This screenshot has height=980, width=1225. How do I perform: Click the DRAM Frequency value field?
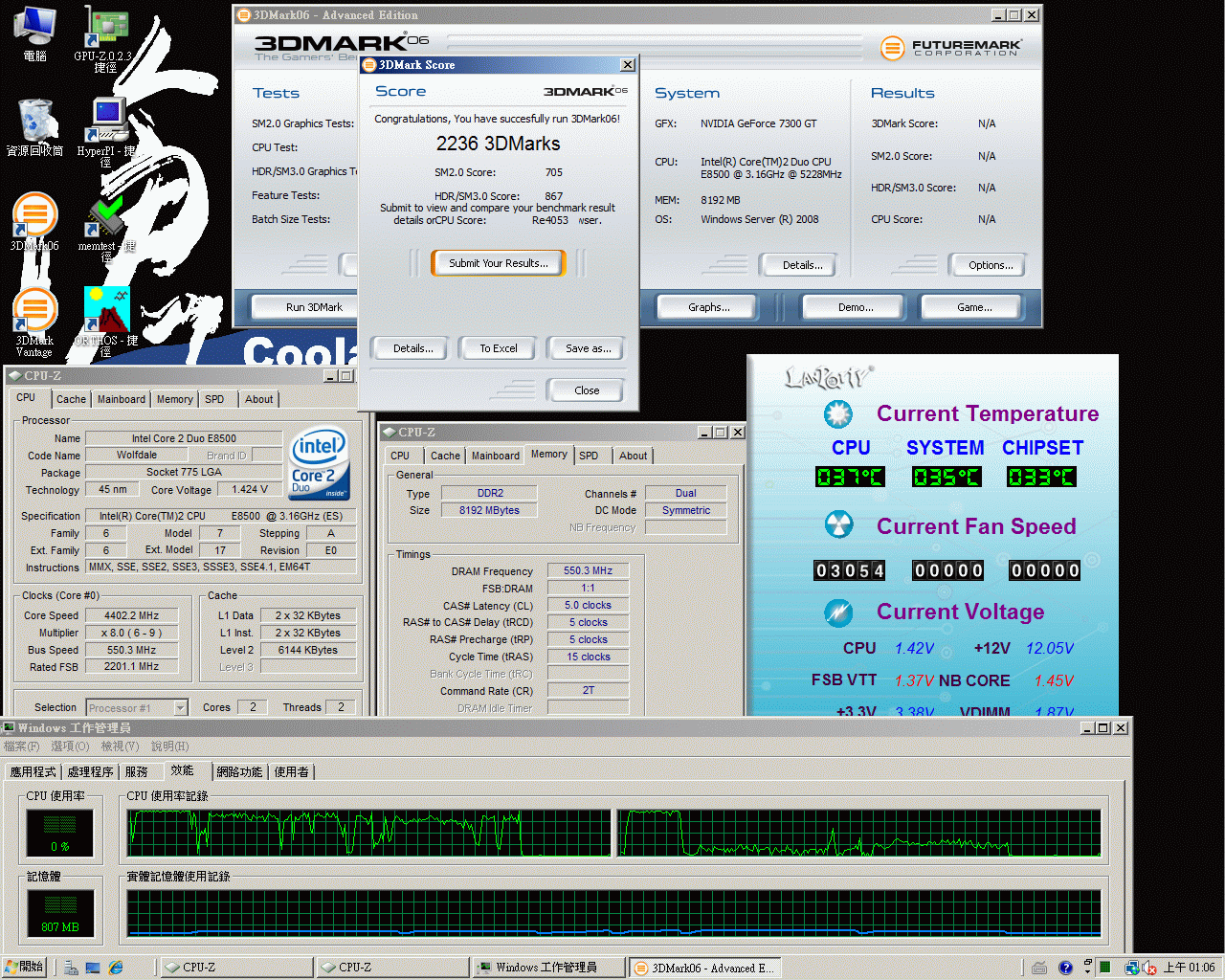588,570
